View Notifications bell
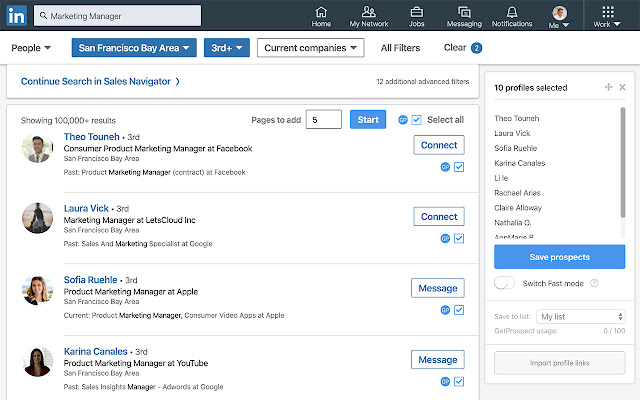 coord(512,16)
